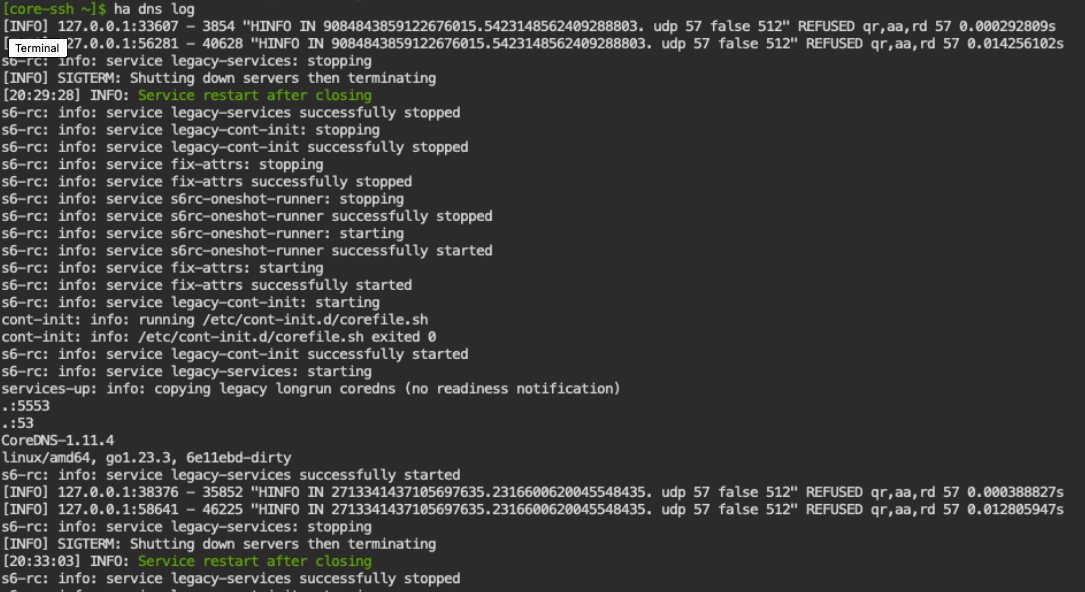Click the green restart message at 20:29:28

coord(254,95)
